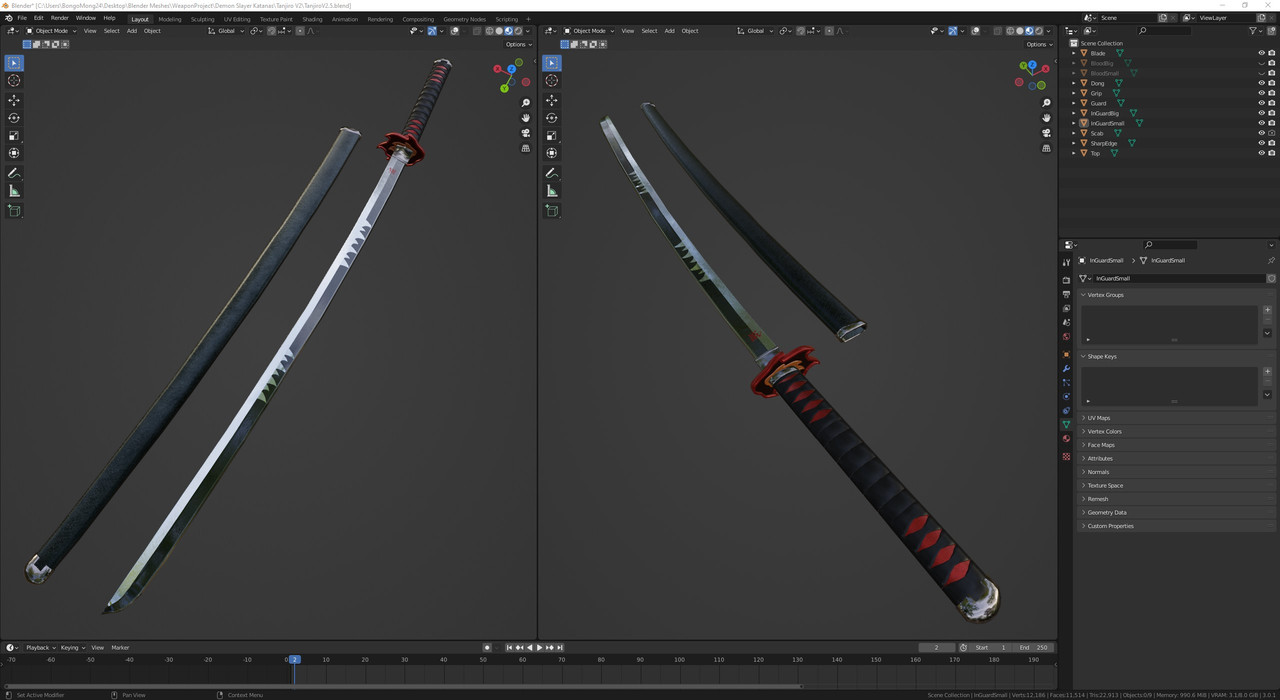Click the InGuardSmall mesh name field
Screen dimensions: 1280x700
click(x=1178, y=278)
